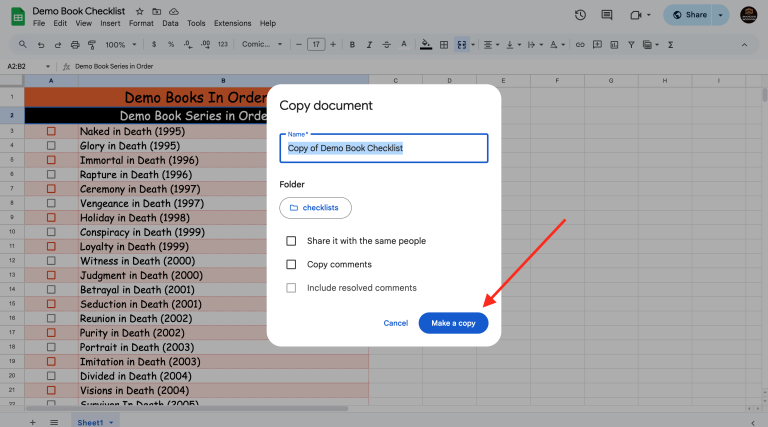Click the document Name input field
The width and height of the screenshot is (768, 427).
[384, 148]
